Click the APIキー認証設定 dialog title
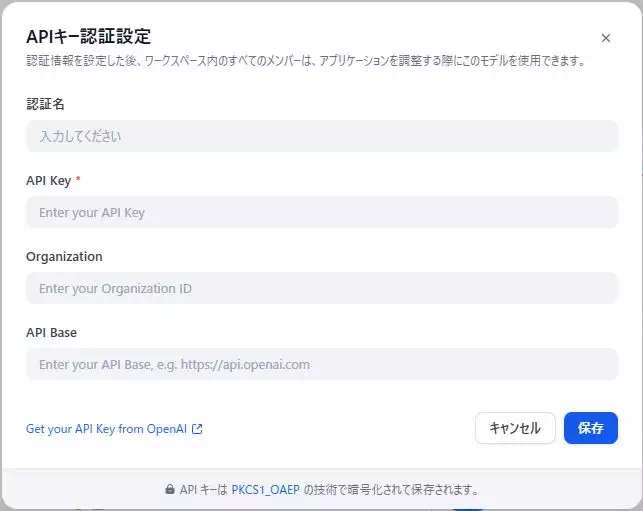 click(88, 36)
